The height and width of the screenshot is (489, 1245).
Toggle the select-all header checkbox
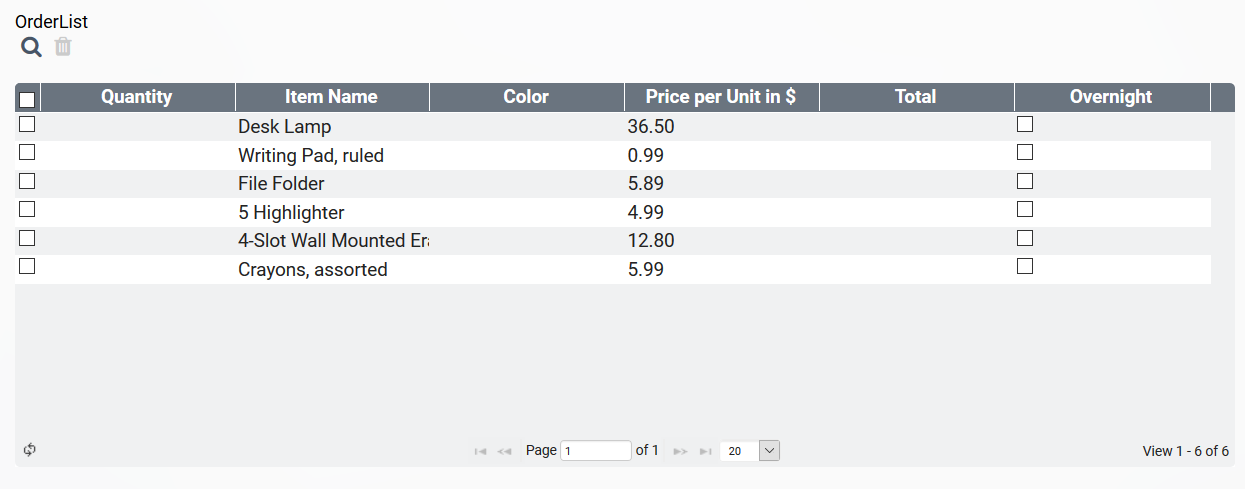pos(28,99)
